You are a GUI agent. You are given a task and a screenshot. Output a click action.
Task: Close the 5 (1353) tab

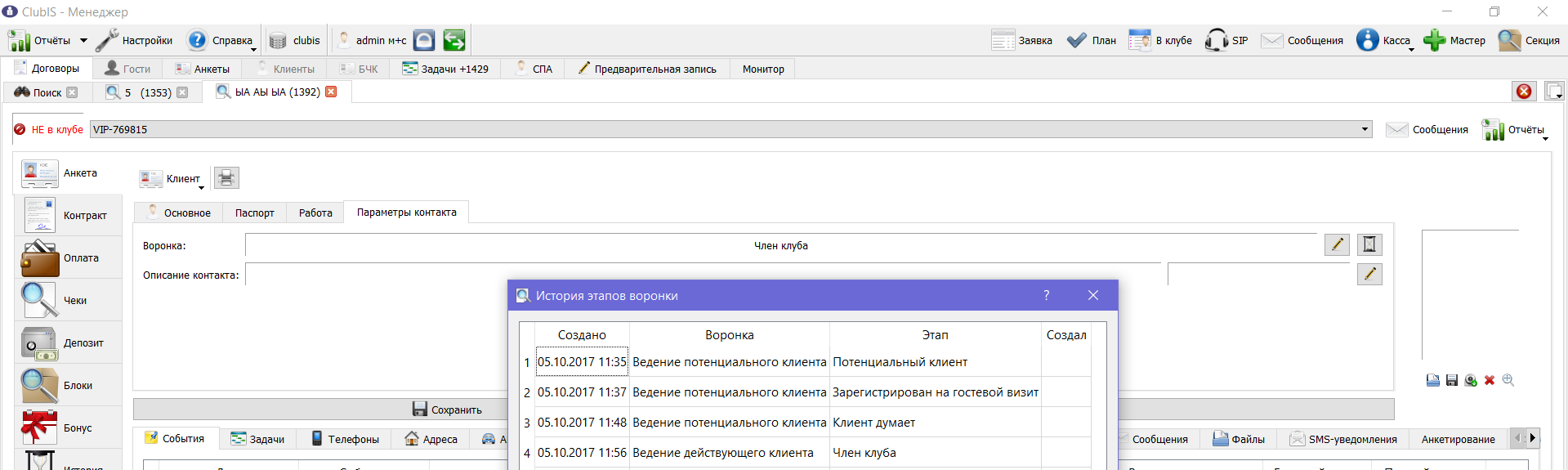[182, 92]
